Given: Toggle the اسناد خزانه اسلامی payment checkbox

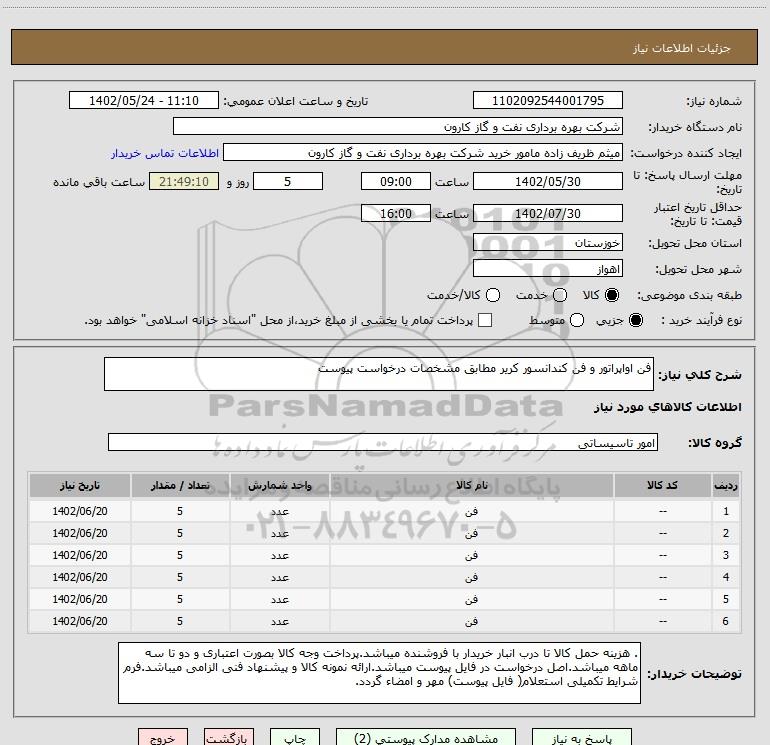Looking at the screenshot, I should click(485, 320).
